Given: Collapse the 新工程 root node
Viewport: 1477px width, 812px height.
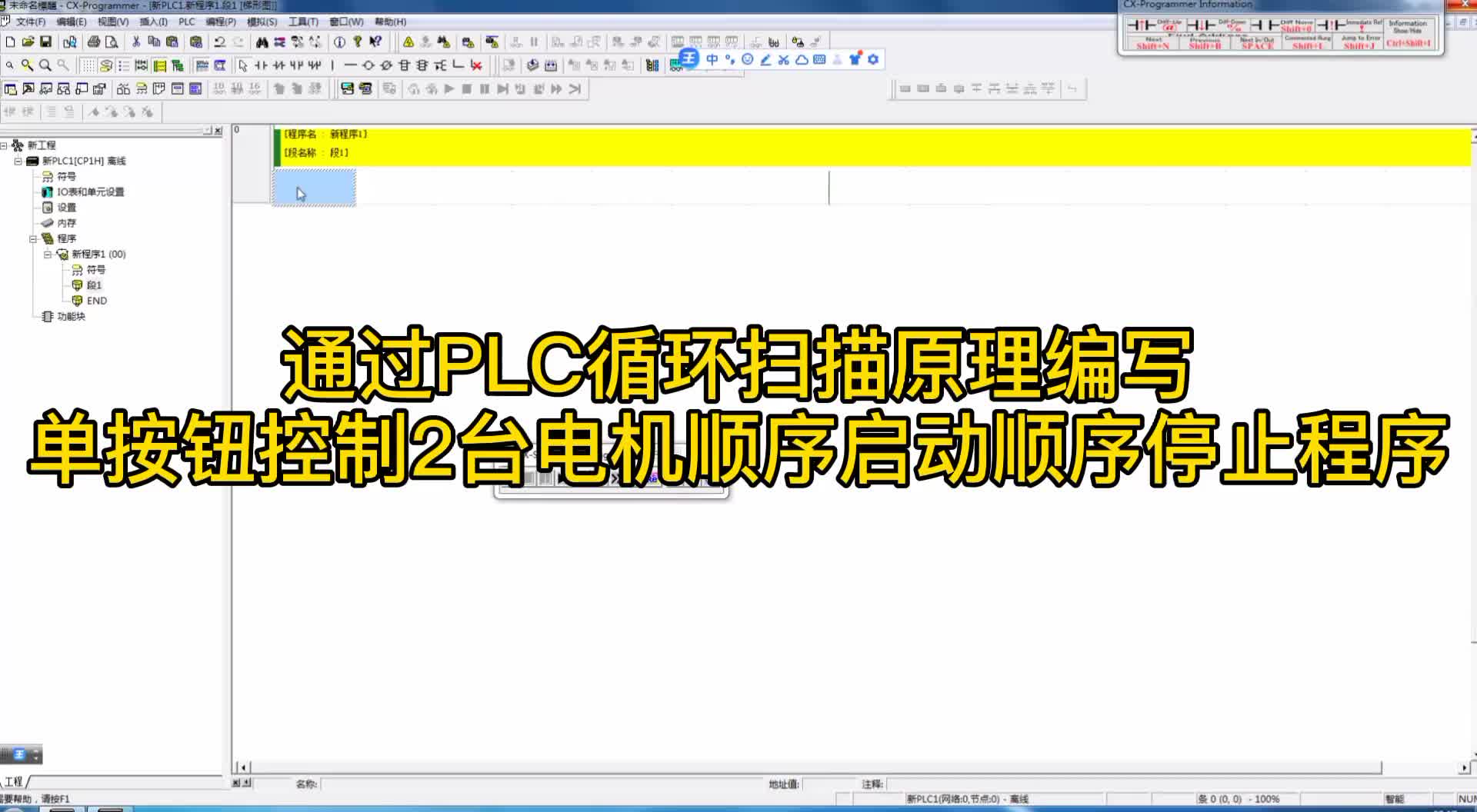Looking at the screenshot, I should [4, 145].
